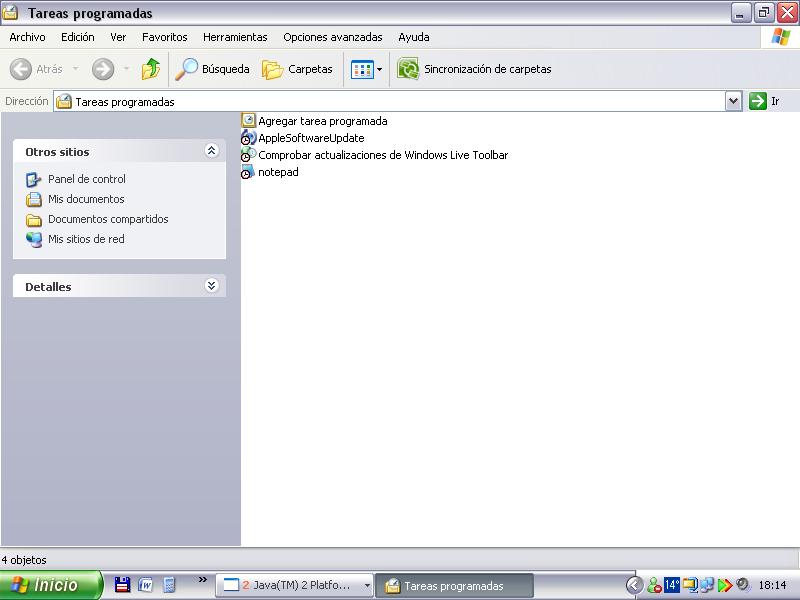
Task: Open the Panel de control link
Action: 86,179
